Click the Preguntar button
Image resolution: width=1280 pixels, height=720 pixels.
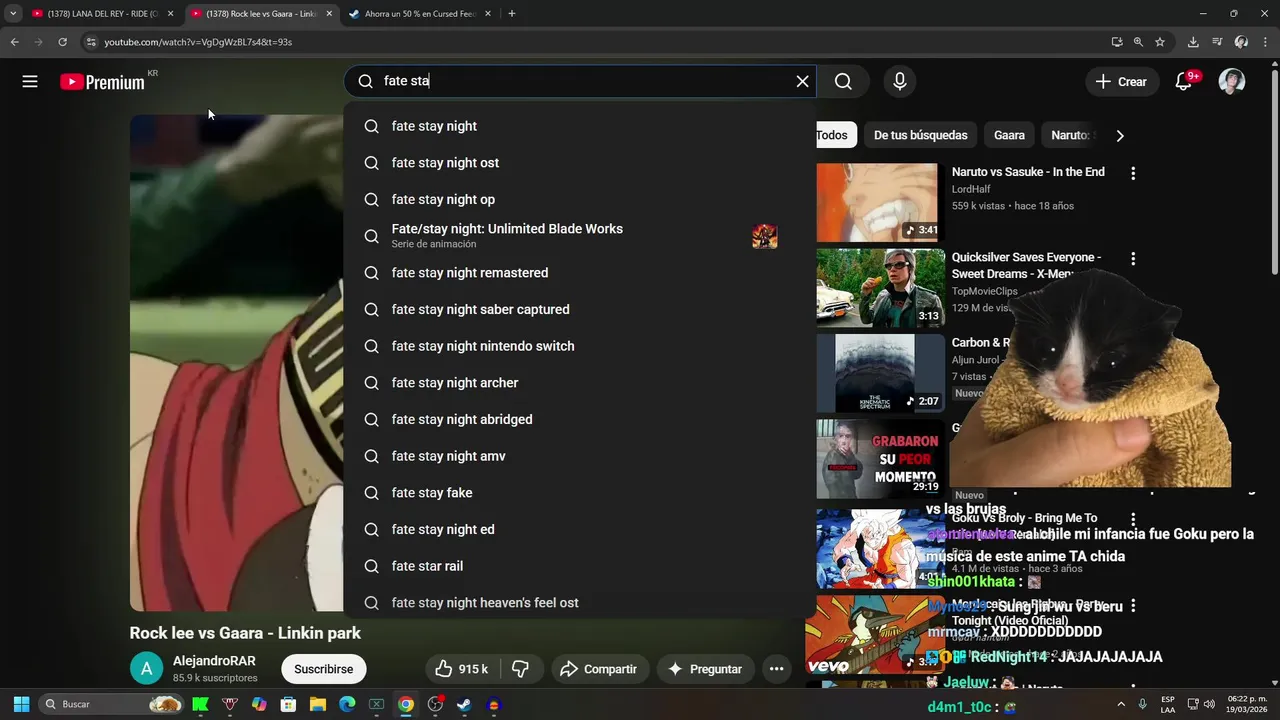coord(705,669)
